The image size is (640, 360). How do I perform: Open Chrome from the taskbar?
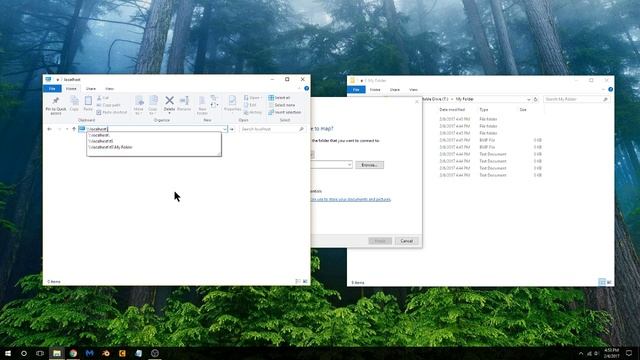pos(73,353)
